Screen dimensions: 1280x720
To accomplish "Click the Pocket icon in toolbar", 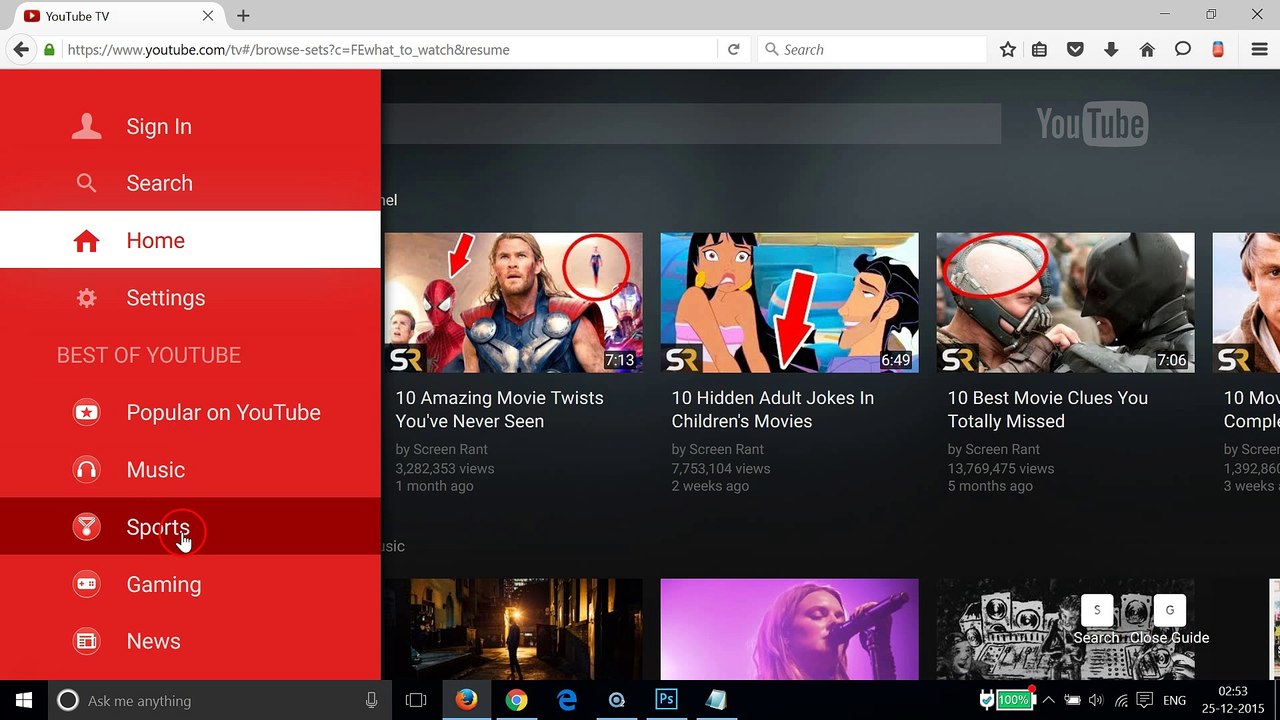I will click(1075, 49).
